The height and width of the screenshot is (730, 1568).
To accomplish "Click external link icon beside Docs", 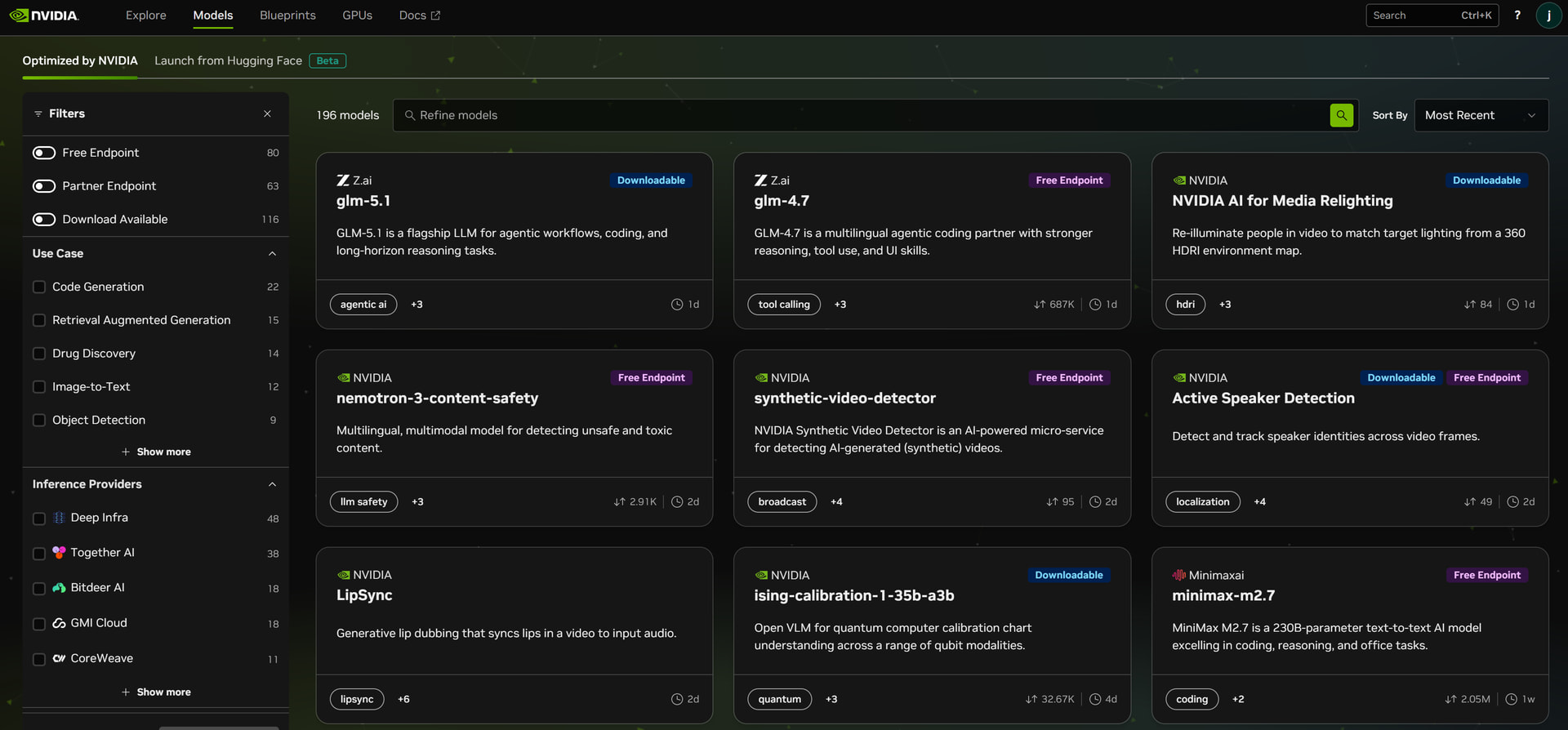I will point(435,16).
